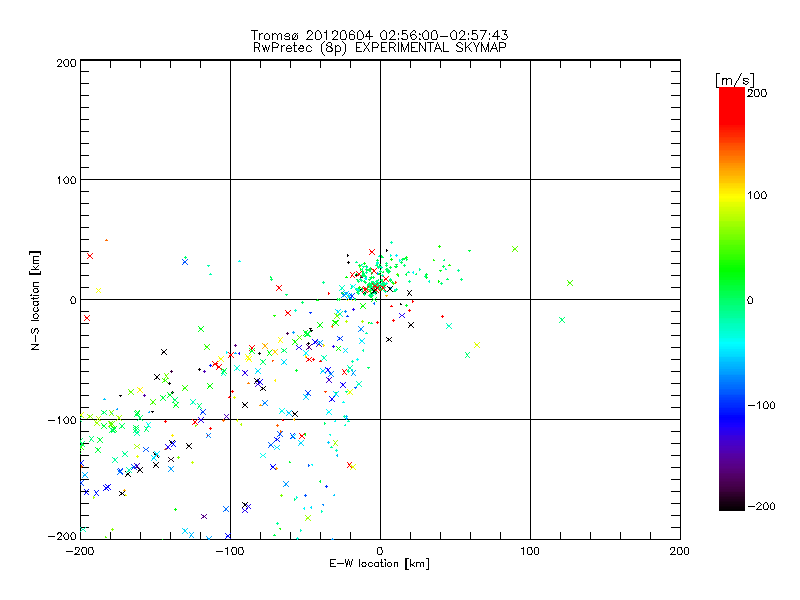Click the colorbar tick label "-100"
The image size is (800, 600).
pos(761,406)
